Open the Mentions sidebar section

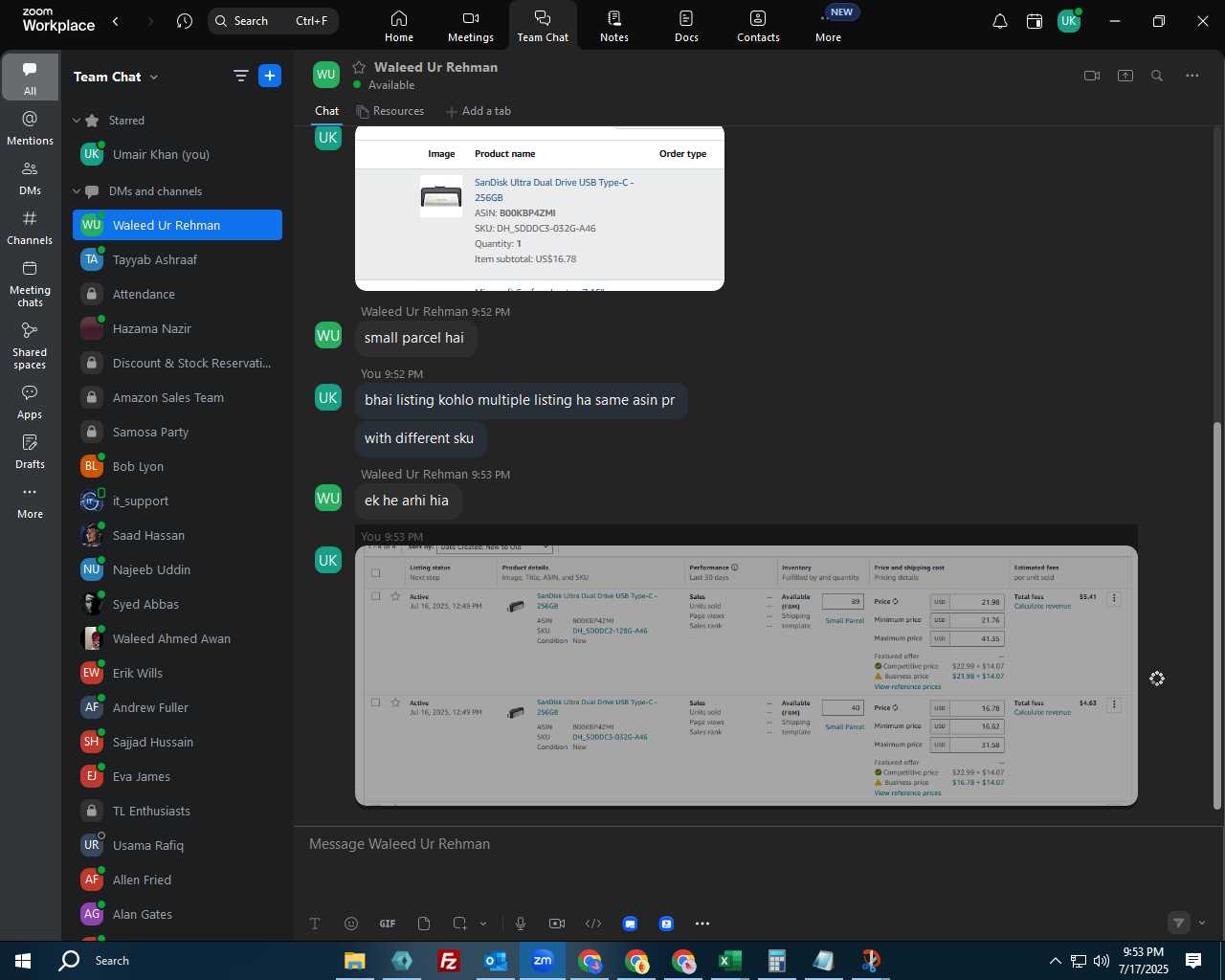click(x=30, y=128)
